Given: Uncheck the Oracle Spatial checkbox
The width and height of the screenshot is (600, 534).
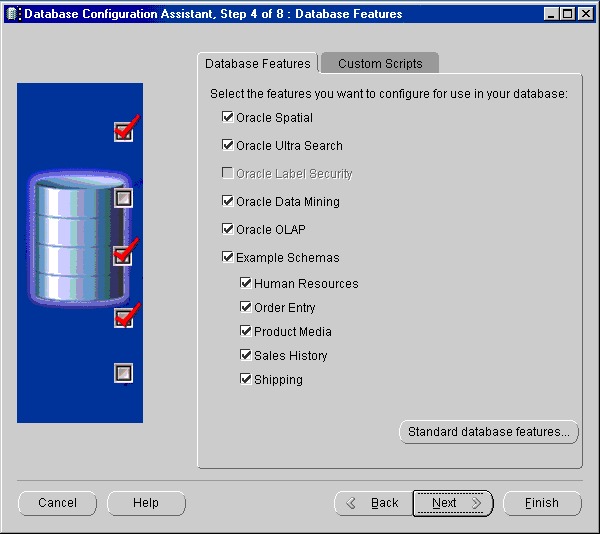Looking at the screenshot, I should click(228, 118).
